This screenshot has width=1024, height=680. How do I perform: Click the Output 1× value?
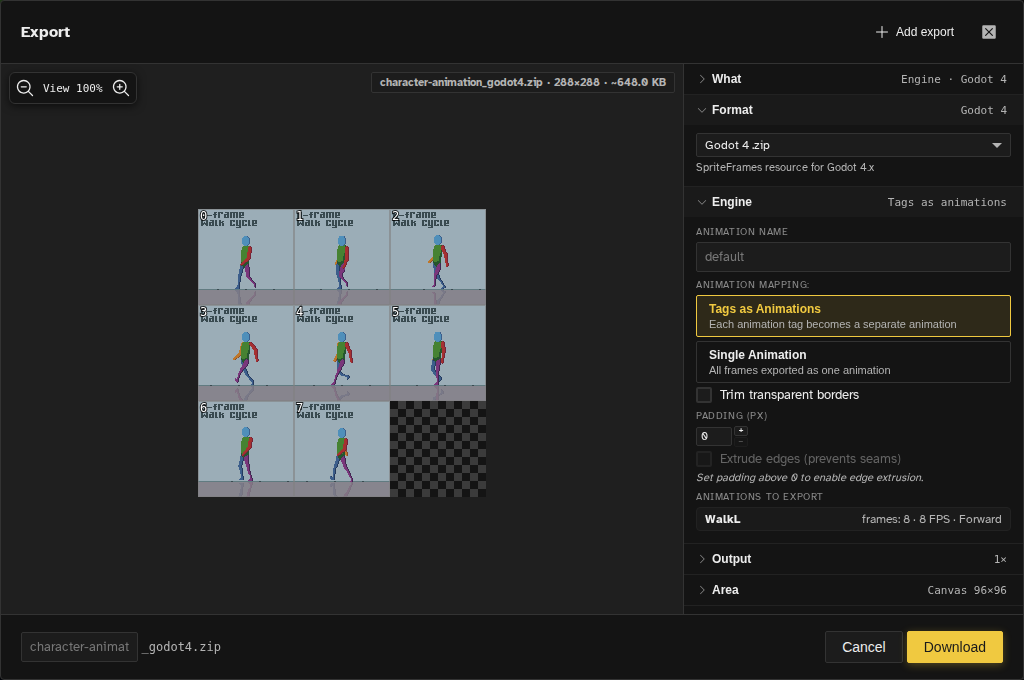click(x=1000, y=560)
